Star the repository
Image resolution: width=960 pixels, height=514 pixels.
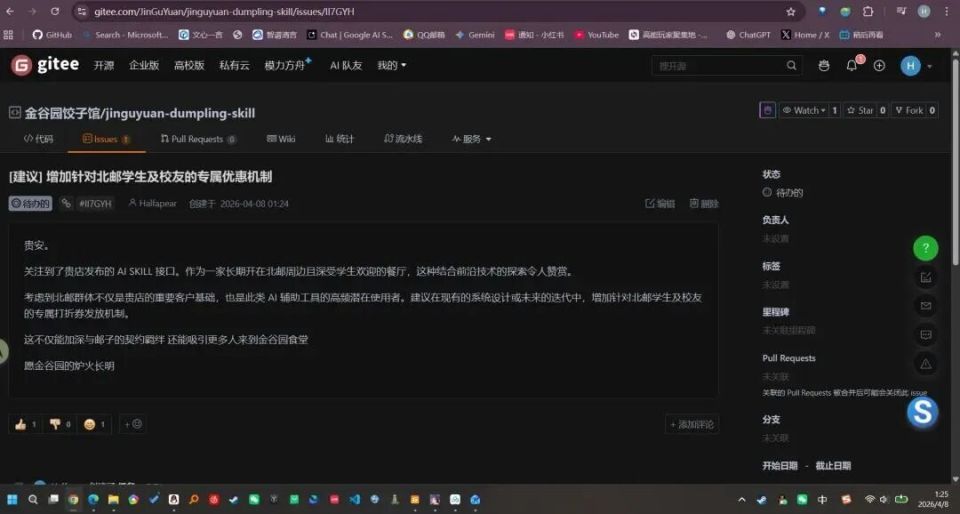click(x=860, y=110)
